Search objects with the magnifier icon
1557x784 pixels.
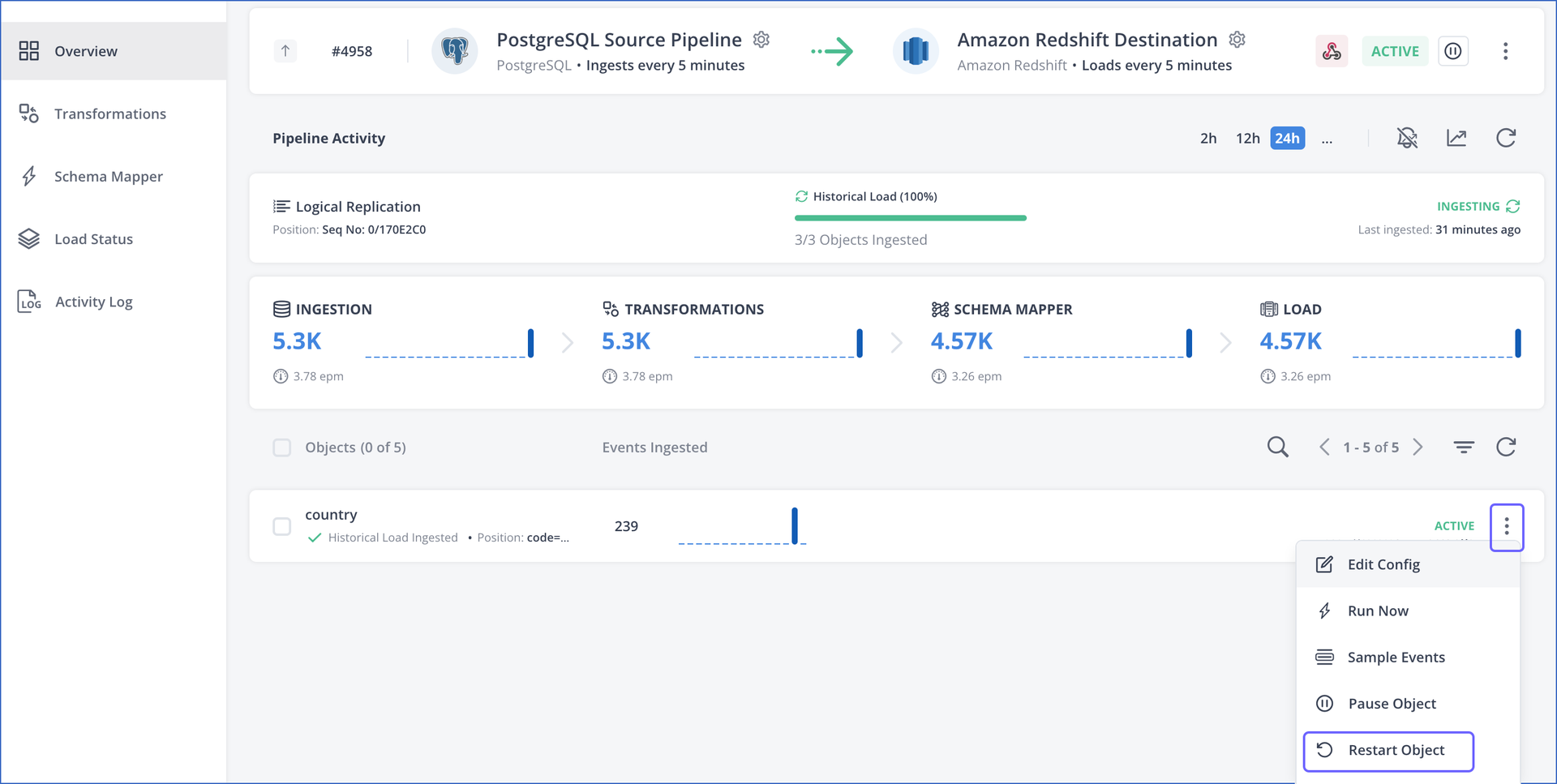[x=1278, y=447]
